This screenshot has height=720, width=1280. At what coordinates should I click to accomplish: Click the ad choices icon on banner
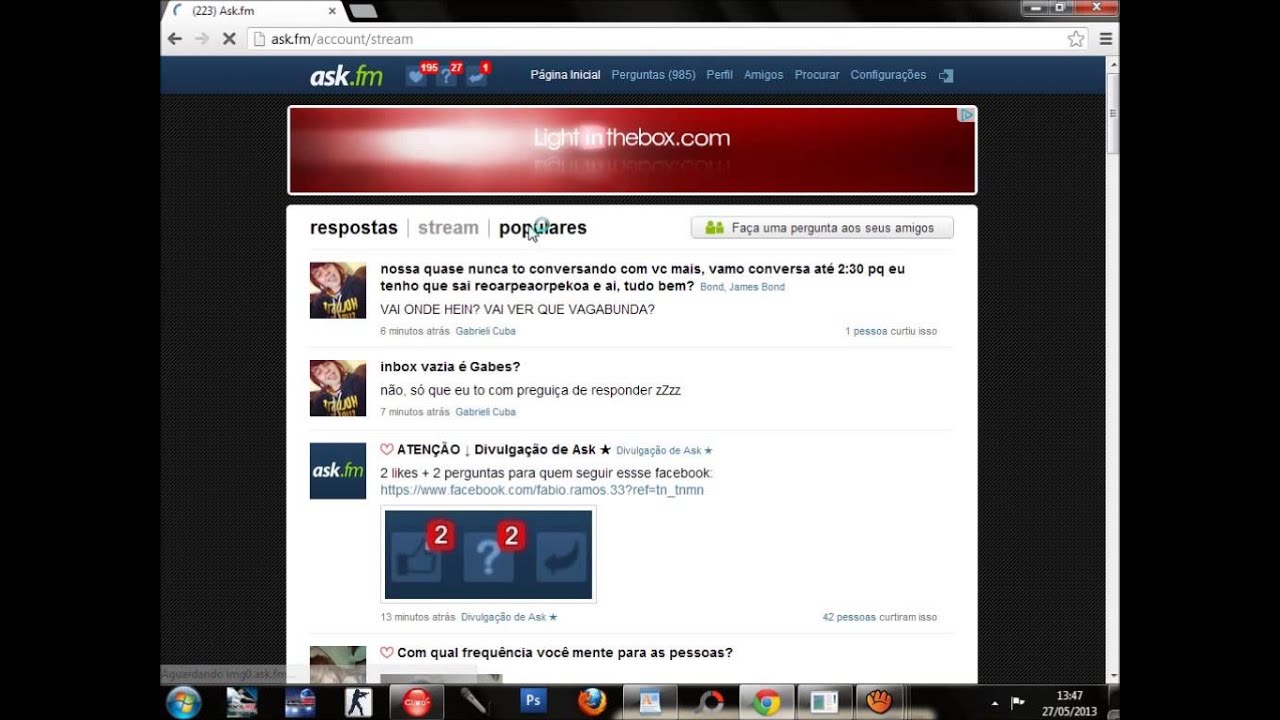967,115
